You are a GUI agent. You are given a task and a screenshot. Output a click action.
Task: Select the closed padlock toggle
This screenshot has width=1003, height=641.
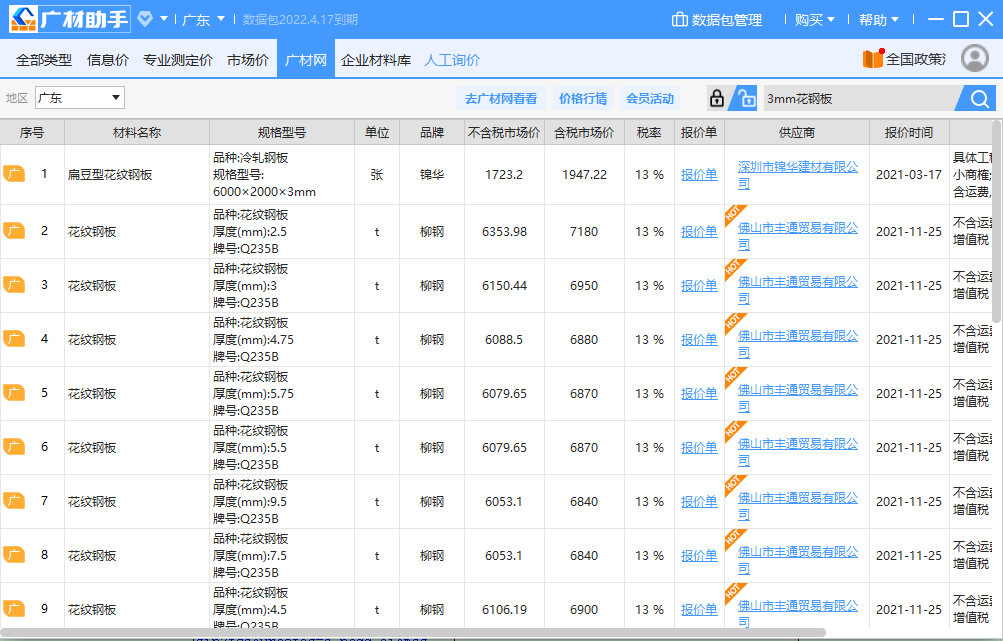[x=717, y=99]
